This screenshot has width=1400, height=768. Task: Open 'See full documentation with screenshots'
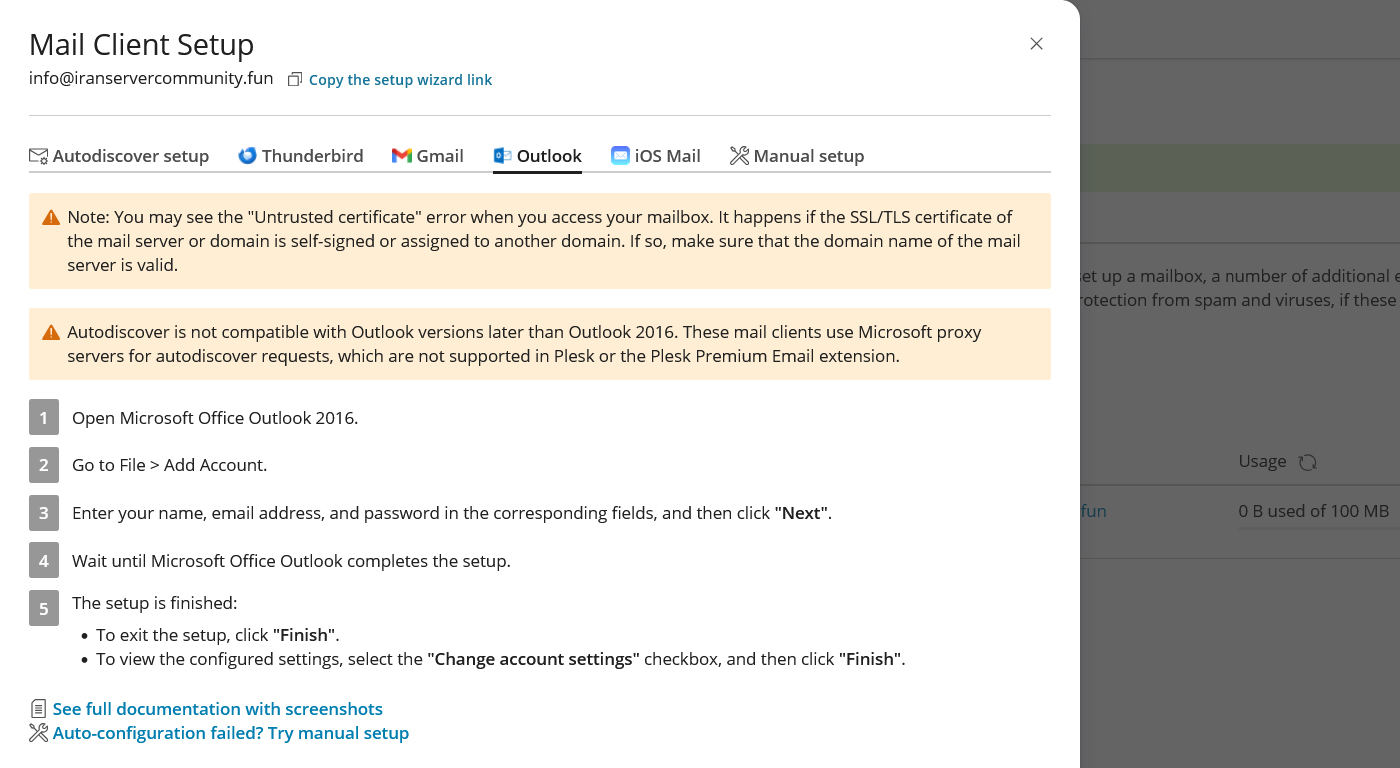[217, 708]
